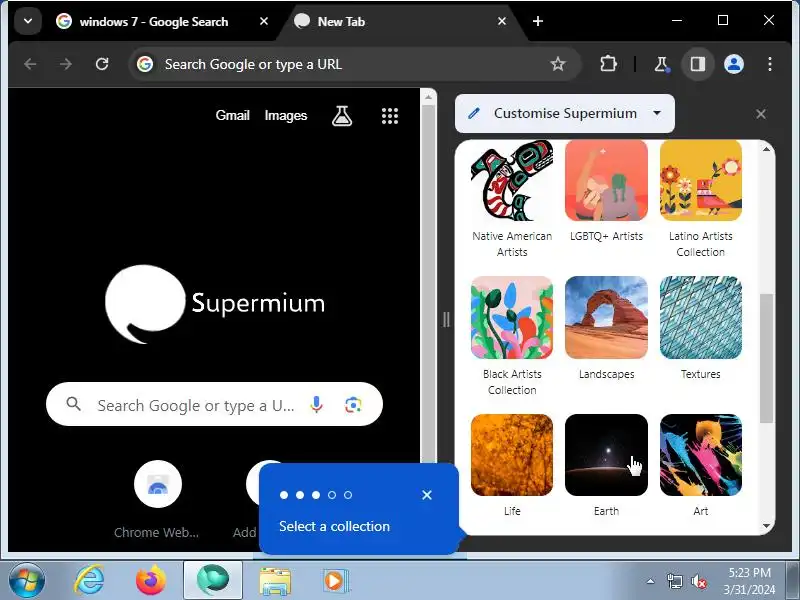Click the Search Labs flask on page
The width and height of the screenshot is (800, 600).
(342, 116)
